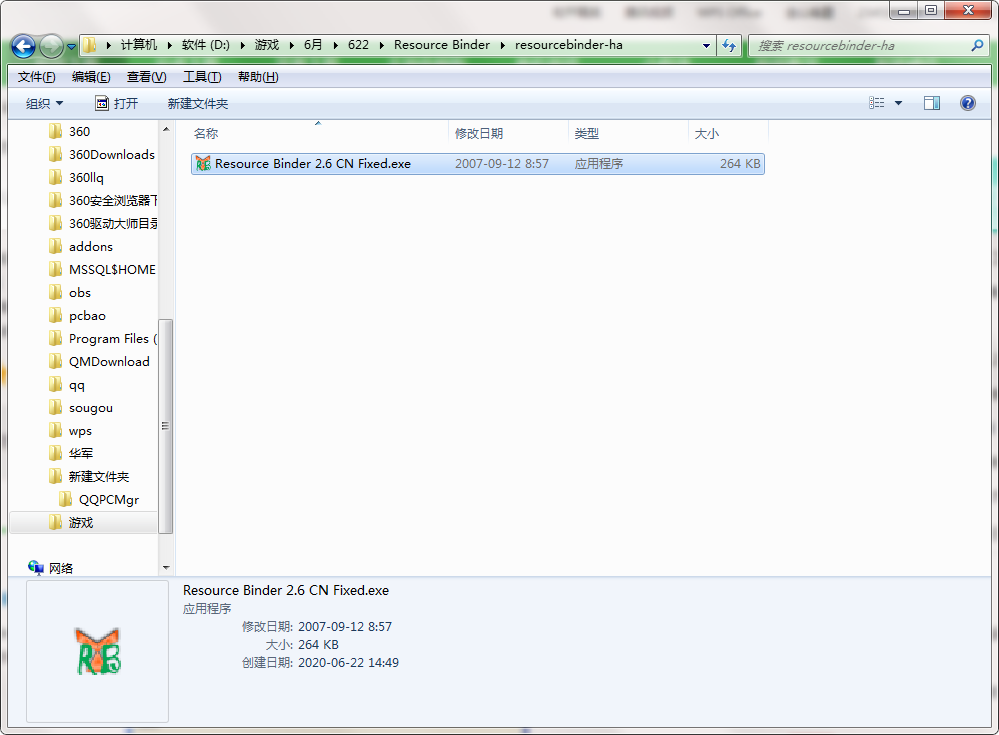The width and height of the screenshot is (999, 735).
Task: Click the Forward navigation arrow
Action: point(51,46)
